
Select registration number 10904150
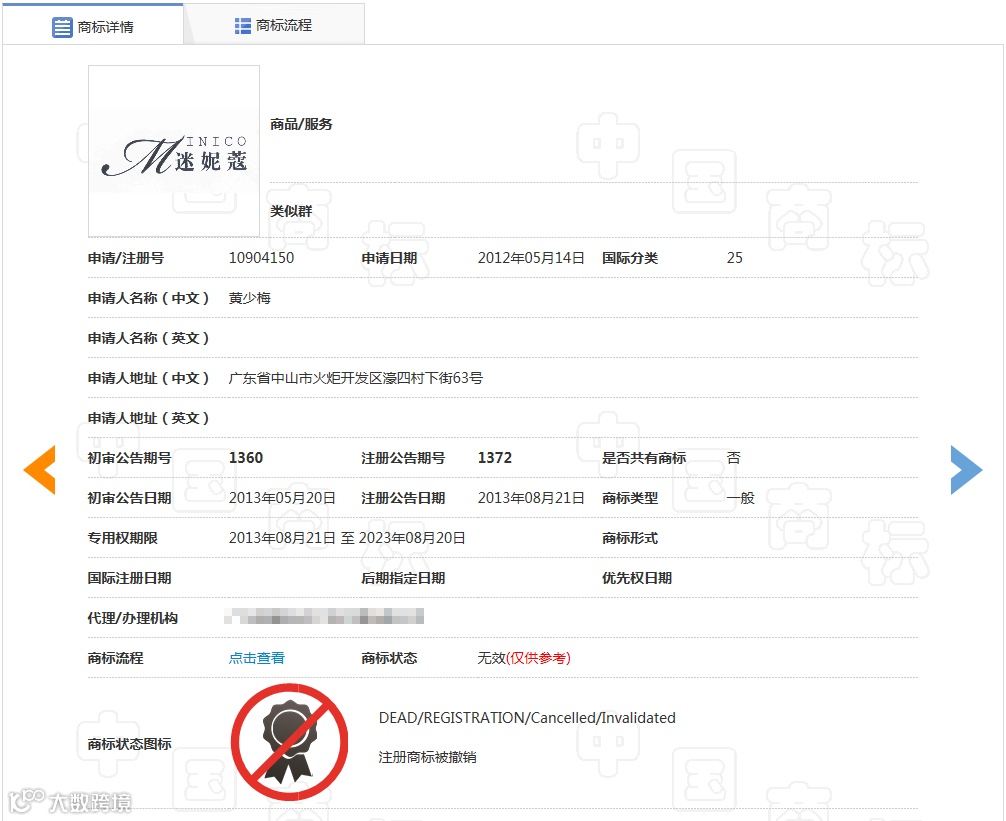point(261,258)
